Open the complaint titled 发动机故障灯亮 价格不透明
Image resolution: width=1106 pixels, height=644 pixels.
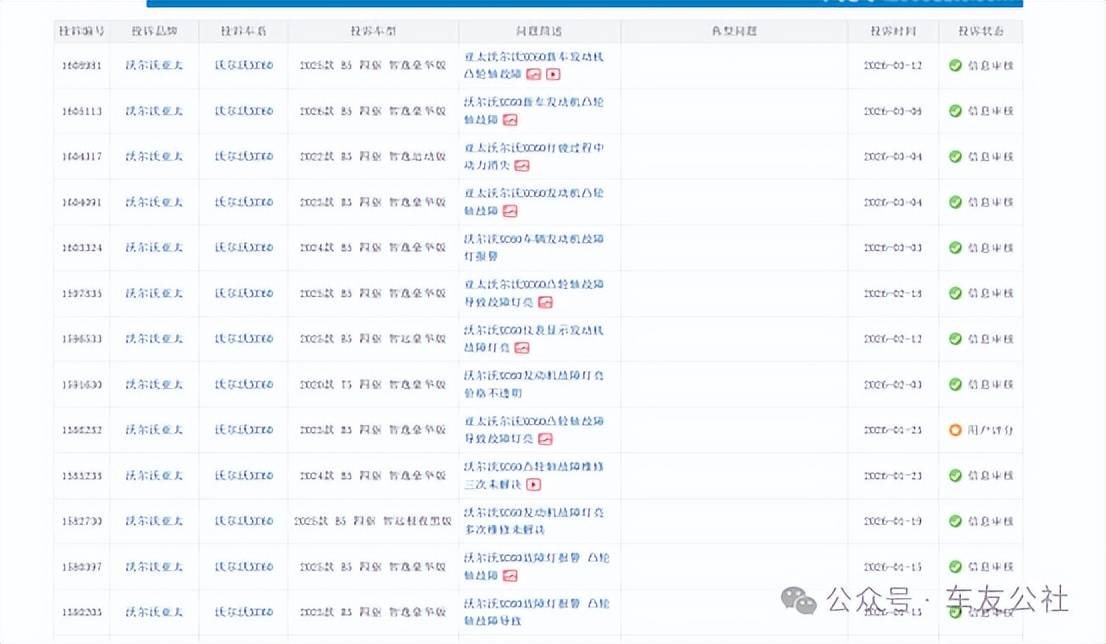coord(534,384)
